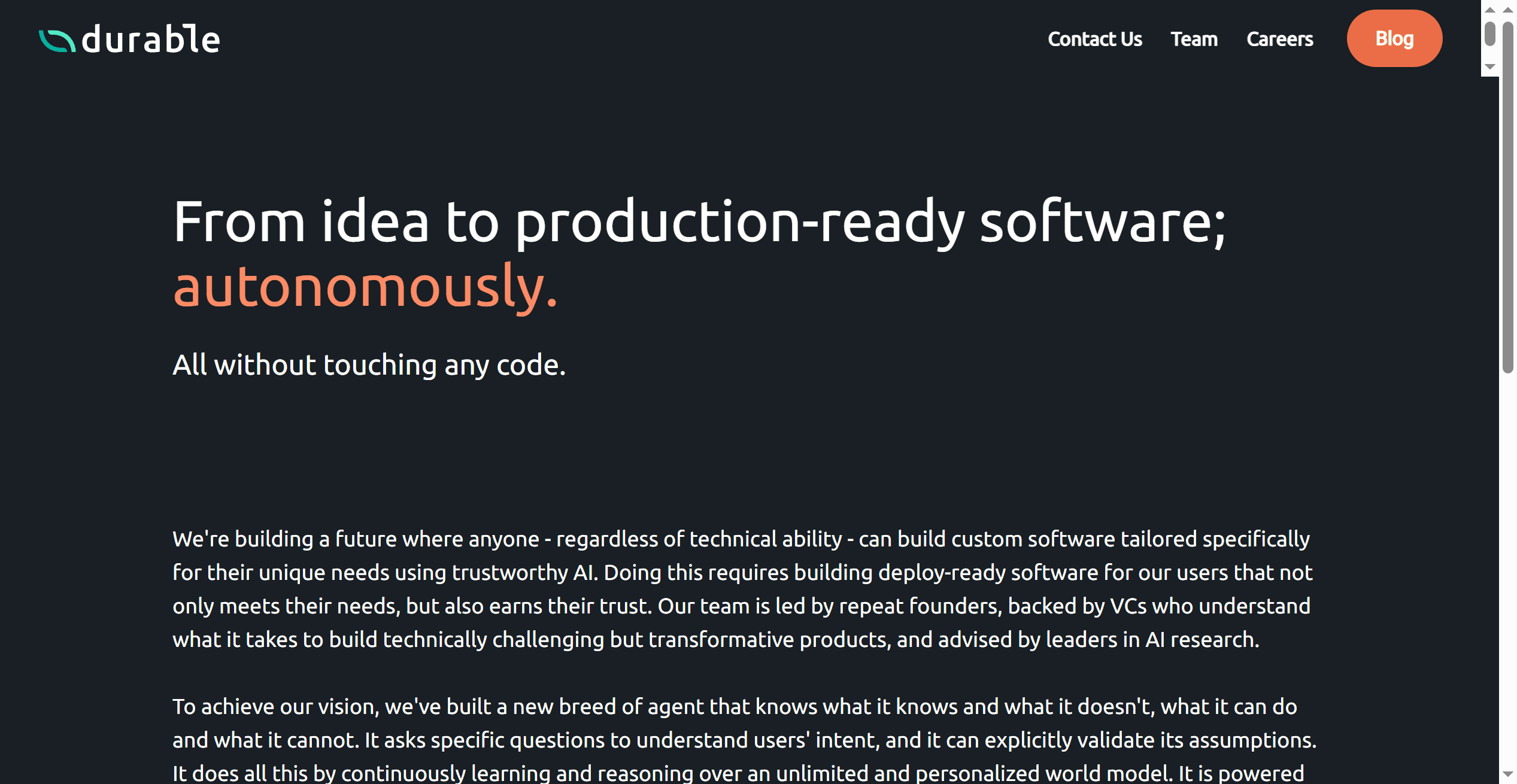Open the Careers link
Image resolution: width=1517 pixels, height=784 pixels.
pyautogui.click(x=1279, y=39)
